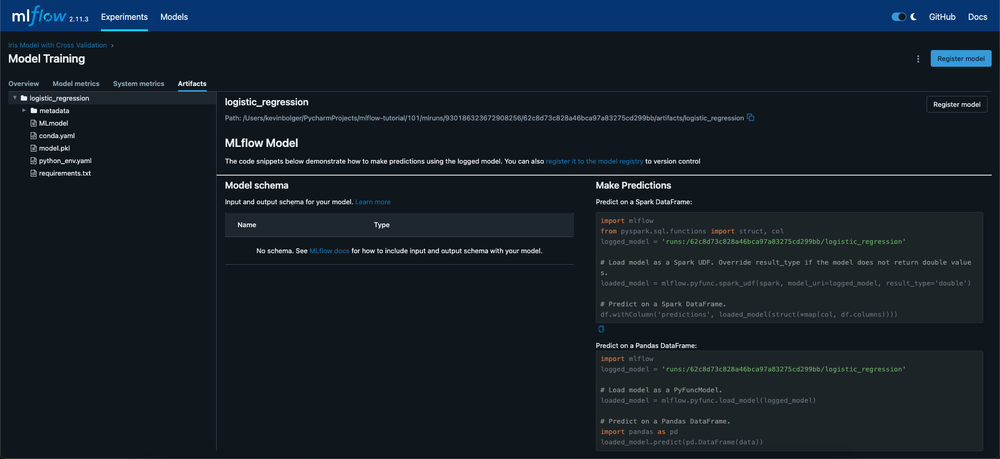Viewport: 1000px width, 459px height.
Task: Toggle dark mode switch
Action: tap(899, 17)
